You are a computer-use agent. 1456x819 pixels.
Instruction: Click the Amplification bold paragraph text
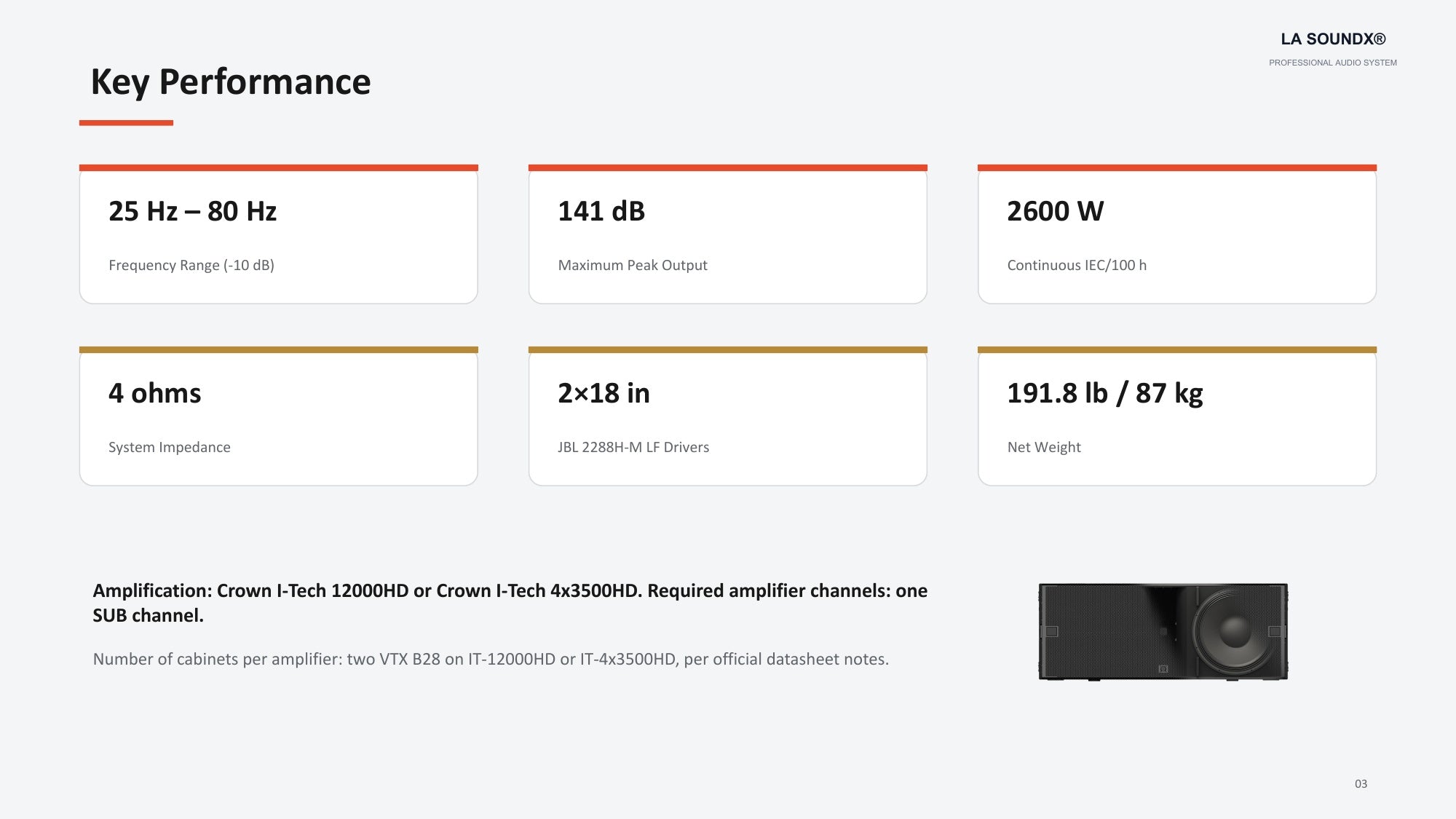click(x=510, y=603)
